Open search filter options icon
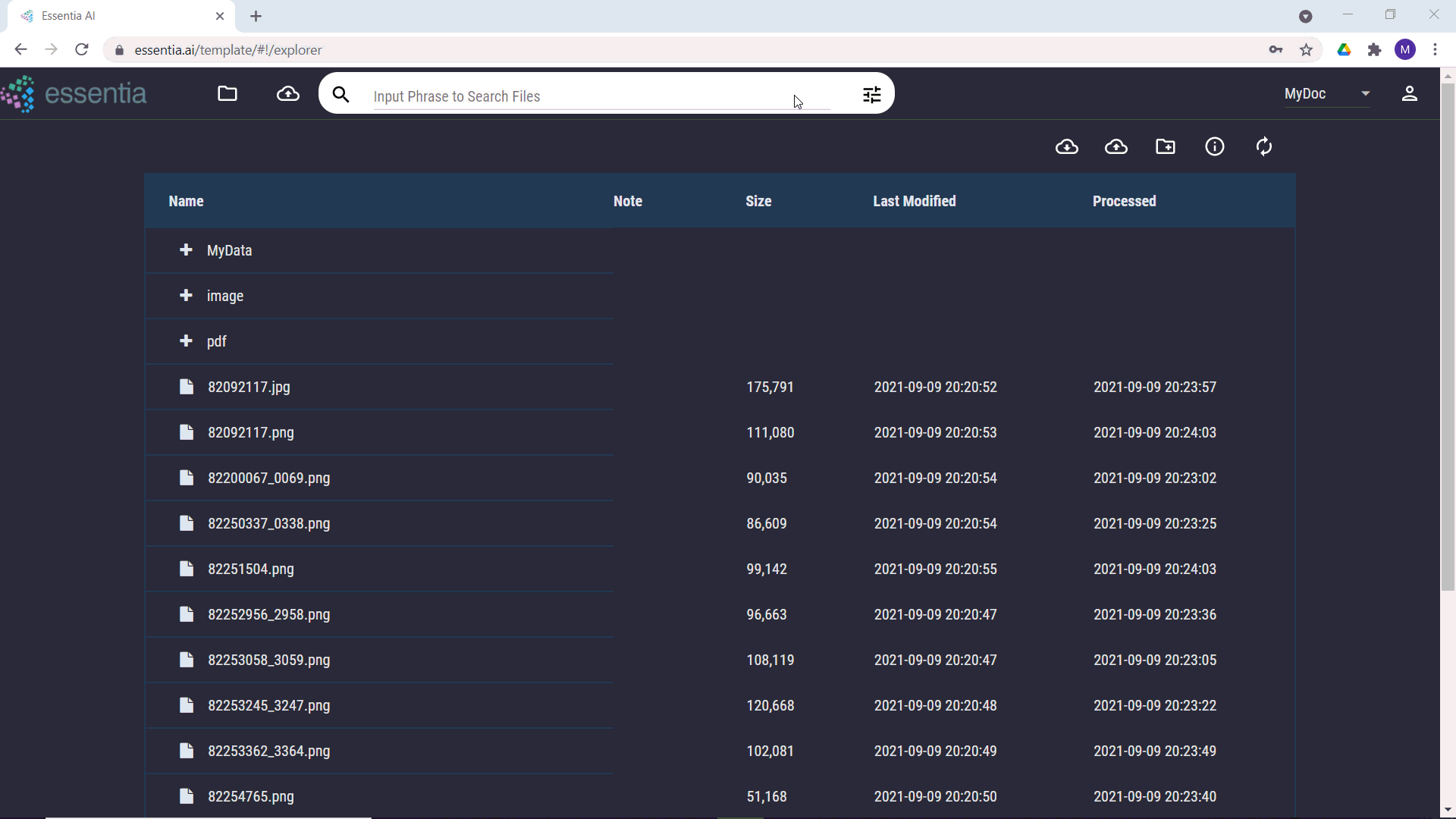Viewport: 1456px width, 819px height. point(871,95)
